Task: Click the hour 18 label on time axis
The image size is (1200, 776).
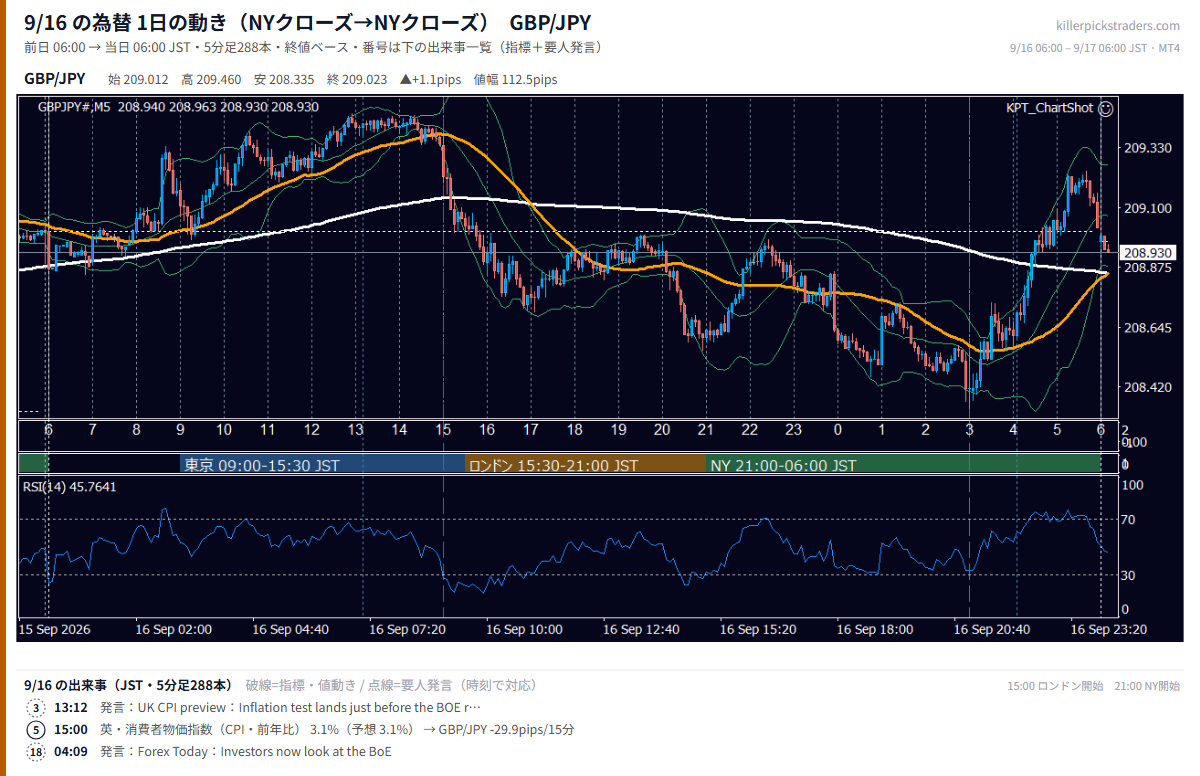Action: click(x=575, y=429)
